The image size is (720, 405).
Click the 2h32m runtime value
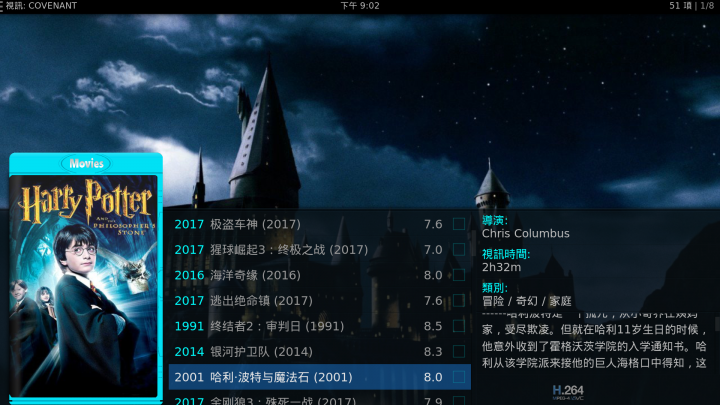click(x=501, y=267)
